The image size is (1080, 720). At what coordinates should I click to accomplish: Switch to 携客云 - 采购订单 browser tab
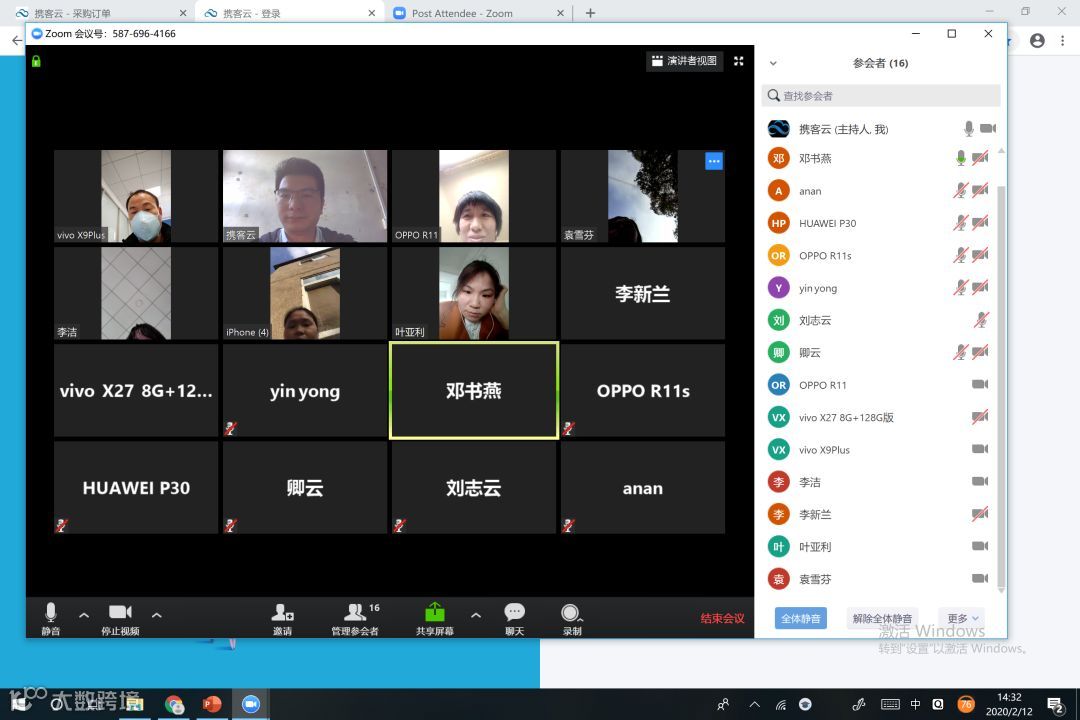point(101,12)
